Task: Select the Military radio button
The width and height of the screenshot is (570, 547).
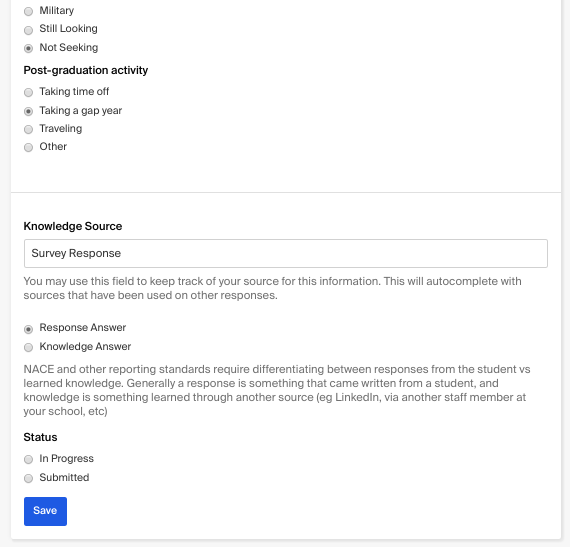Action: pos(28,11)
